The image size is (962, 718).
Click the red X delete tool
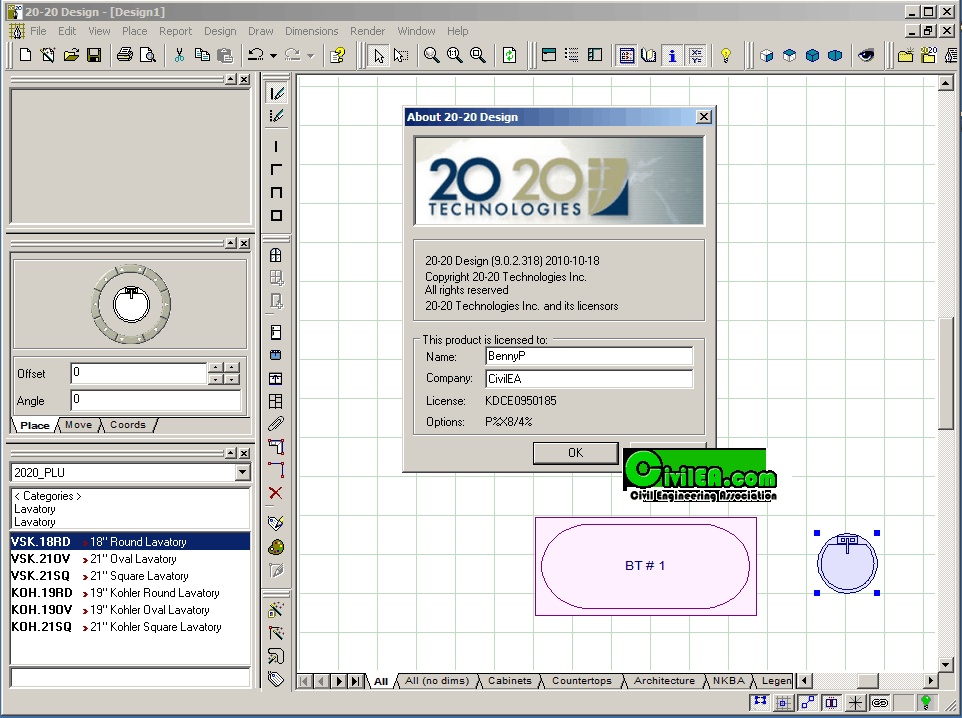click(x=276, y=493)
